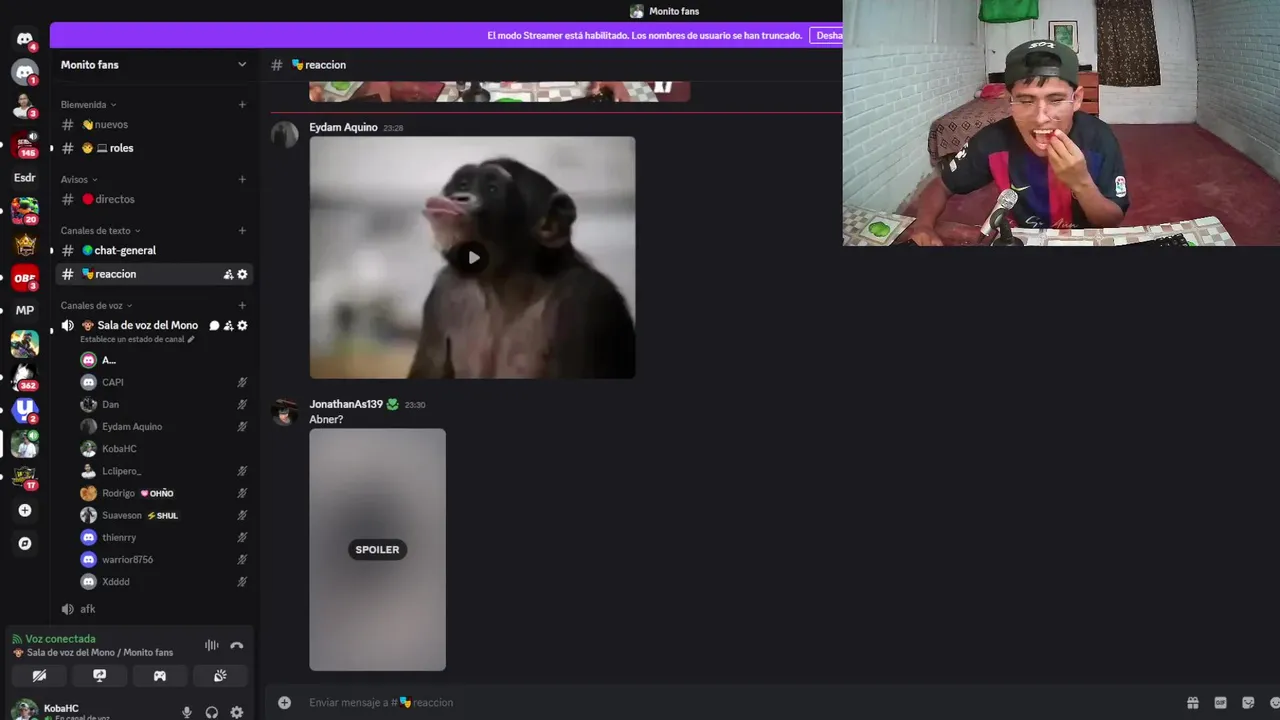Open Monito fans server dropdown chevron

[x=242, y=65]
